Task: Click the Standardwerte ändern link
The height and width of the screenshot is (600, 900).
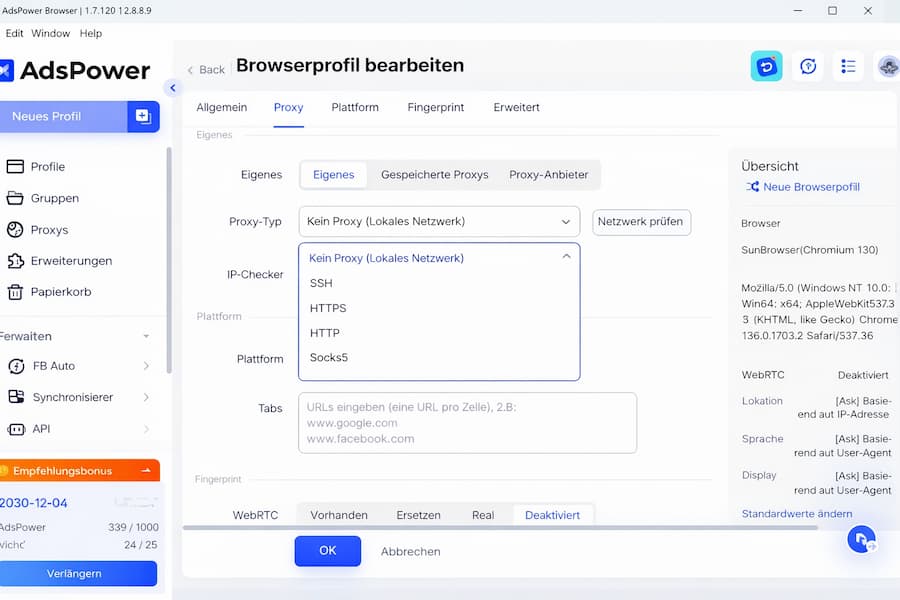Action: 796,514
